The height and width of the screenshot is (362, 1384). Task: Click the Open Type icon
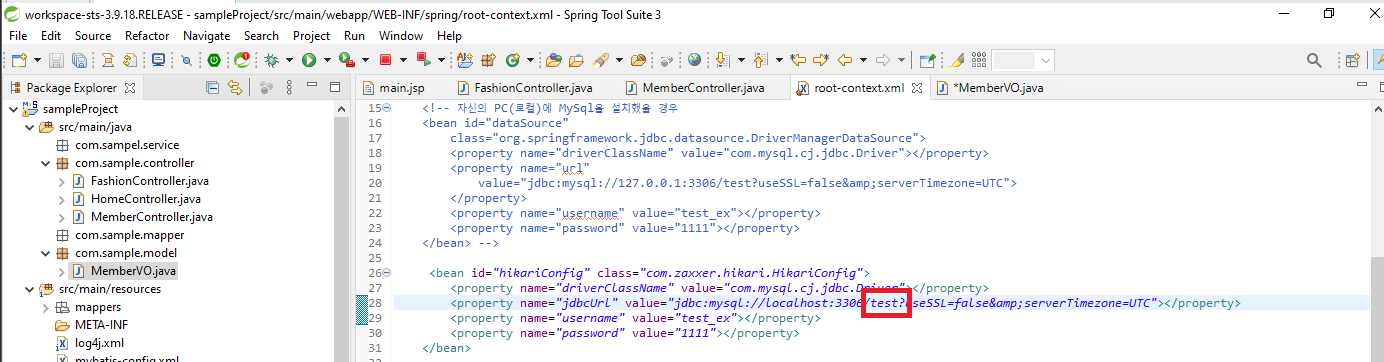553,60
